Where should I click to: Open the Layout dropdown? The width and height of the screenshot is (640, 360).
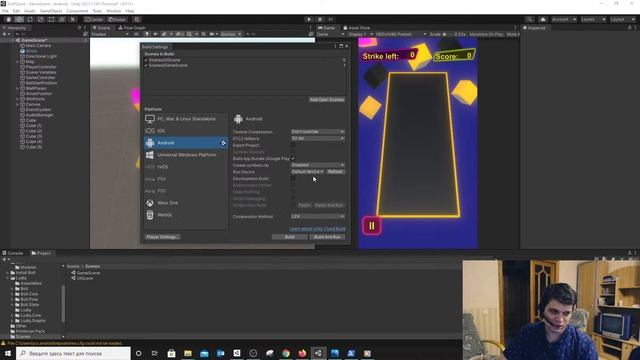pyautogui.click(x=623, y=19)
